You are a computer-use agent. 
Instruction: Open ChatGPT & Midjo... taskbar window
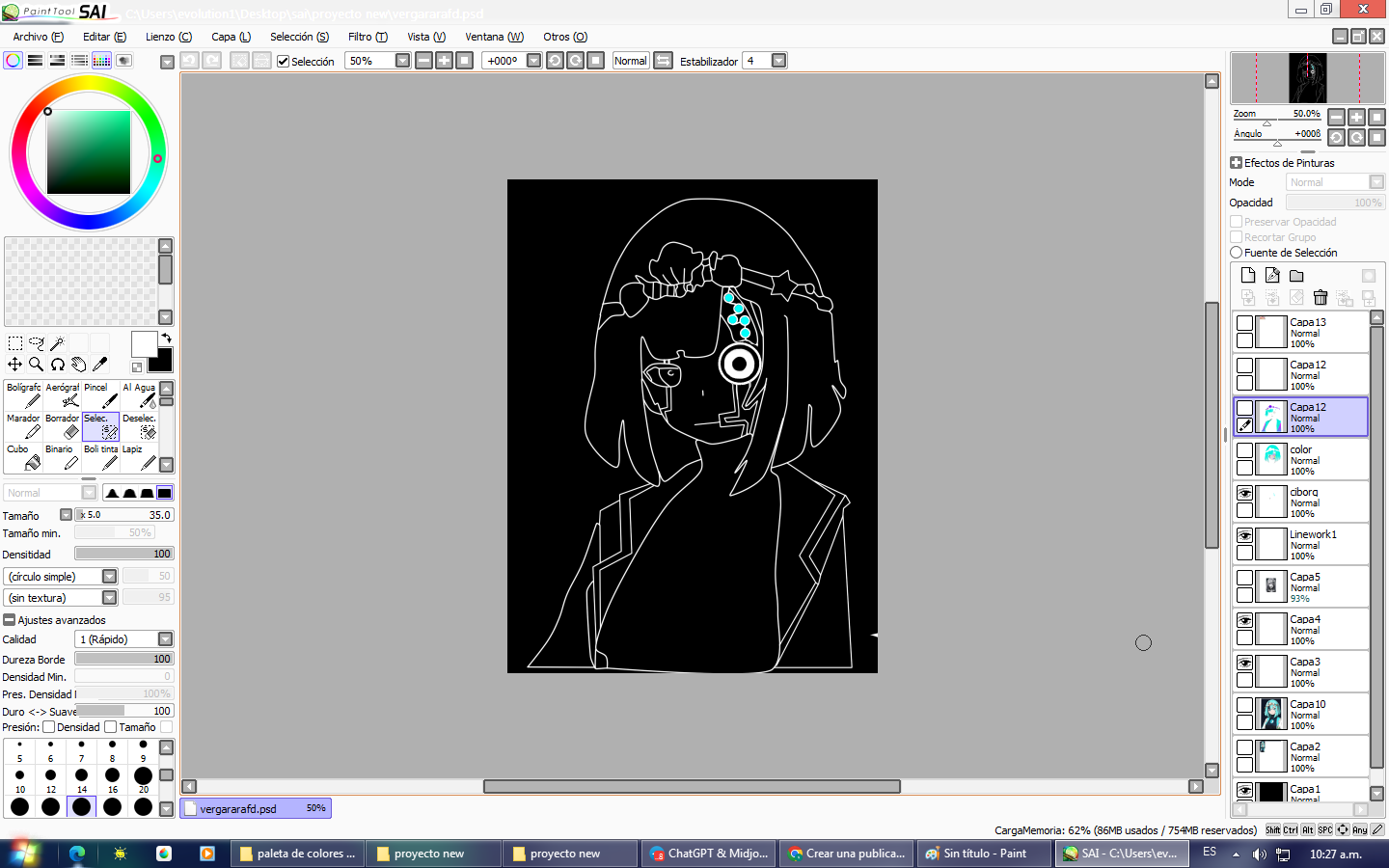(x=710, y=854)
